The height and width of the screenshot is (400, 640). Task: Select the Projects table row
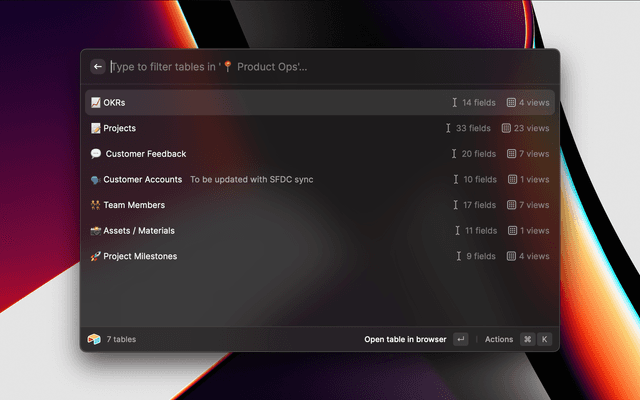point(320,128)
